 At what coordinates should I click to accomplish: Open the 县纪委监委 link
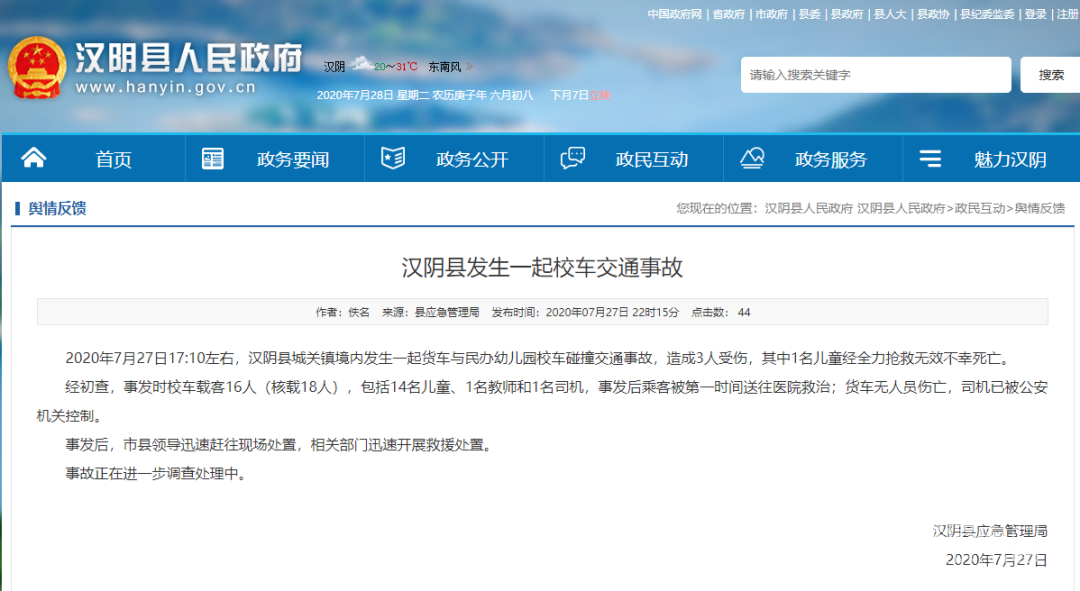(987, 14)
